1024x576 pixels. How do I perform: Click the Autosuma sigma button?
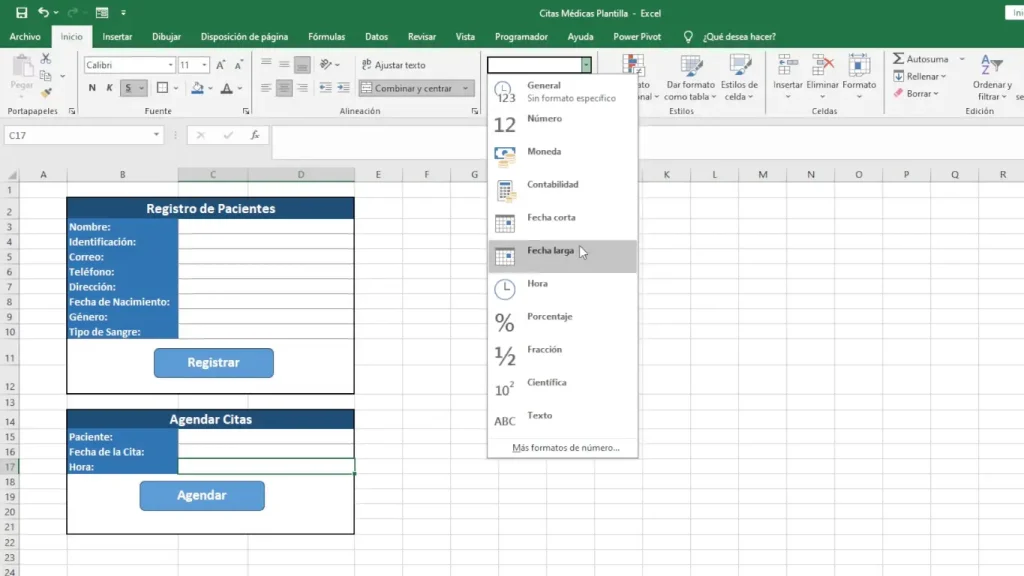click(921, 59)
